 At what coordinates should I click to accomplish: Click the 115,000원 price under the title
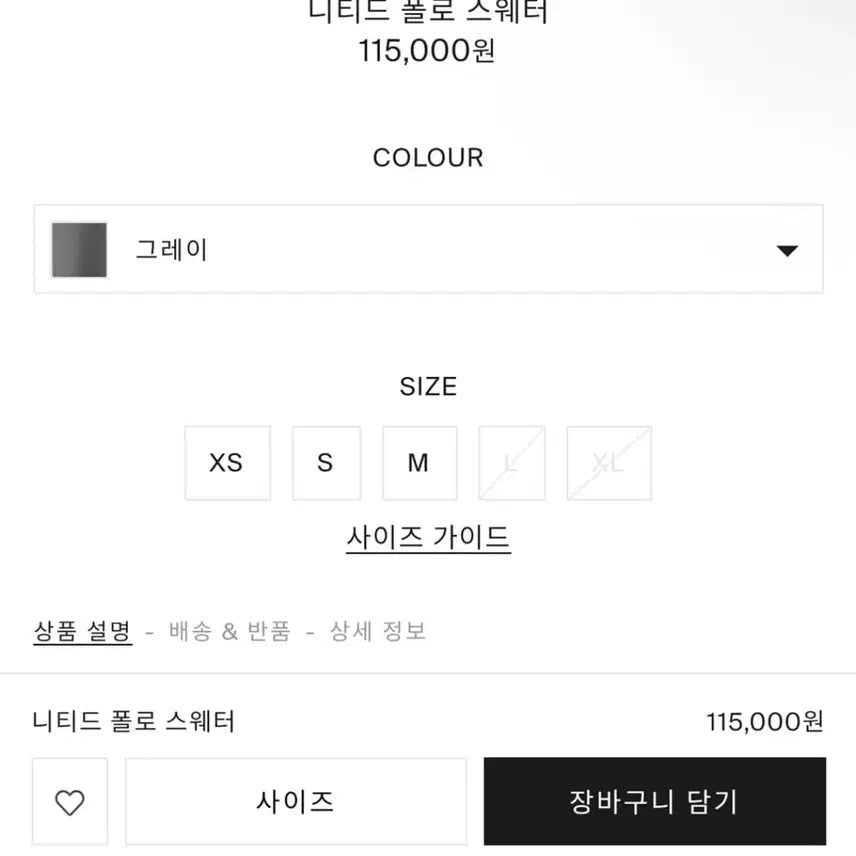tap(428, 50)
